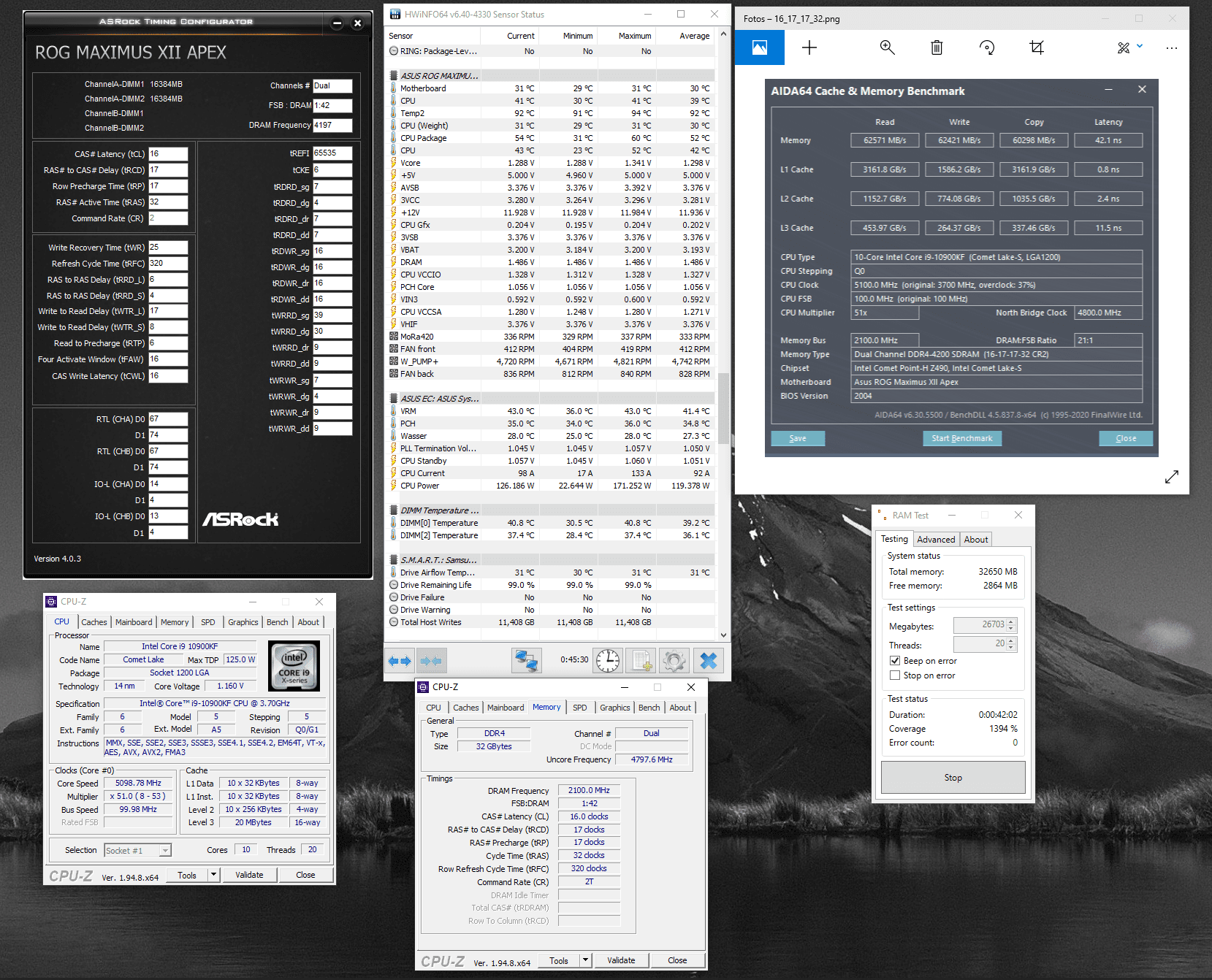Click the full-screen expand arrow in Photos
Screen dimensions: 1212x980
tap(1172, 477)
